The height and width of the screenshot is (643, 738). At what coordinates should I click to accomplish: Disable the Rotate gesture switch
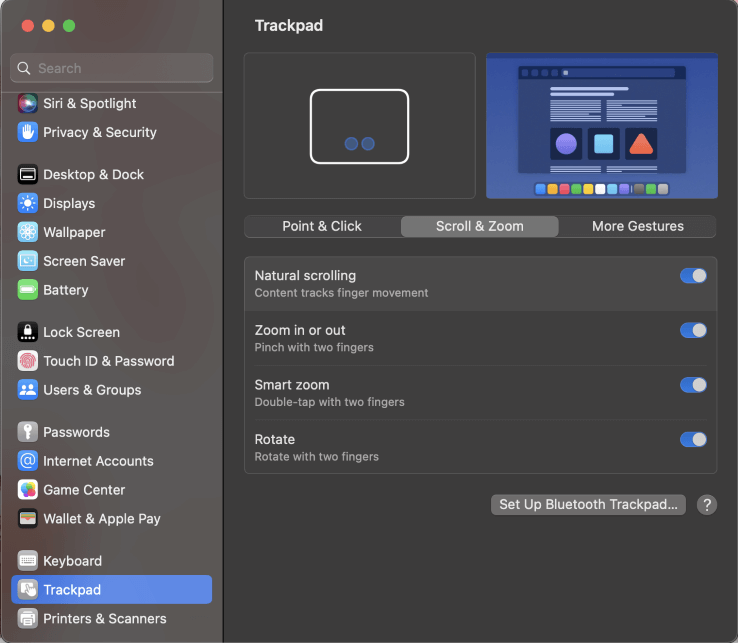click(x=693, y=439)
